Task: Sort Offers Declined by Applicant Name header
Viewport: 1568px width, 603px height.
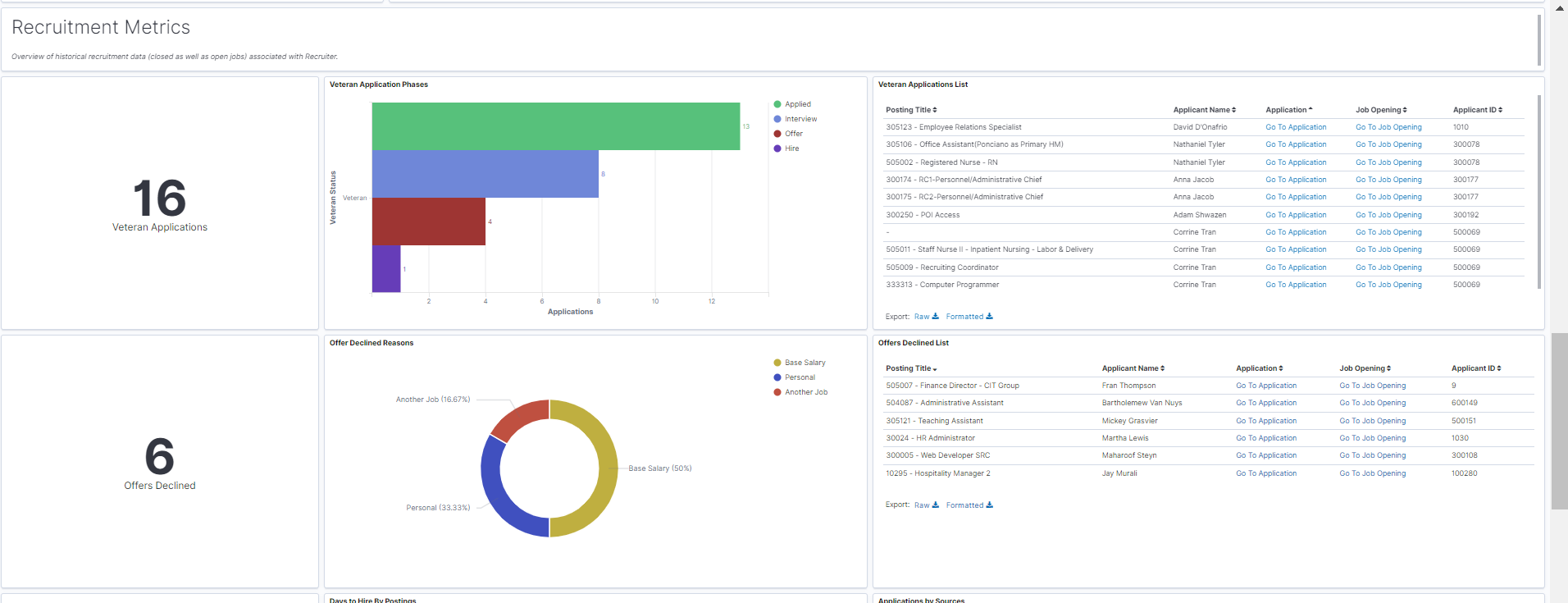Action: coord(1133,368)
